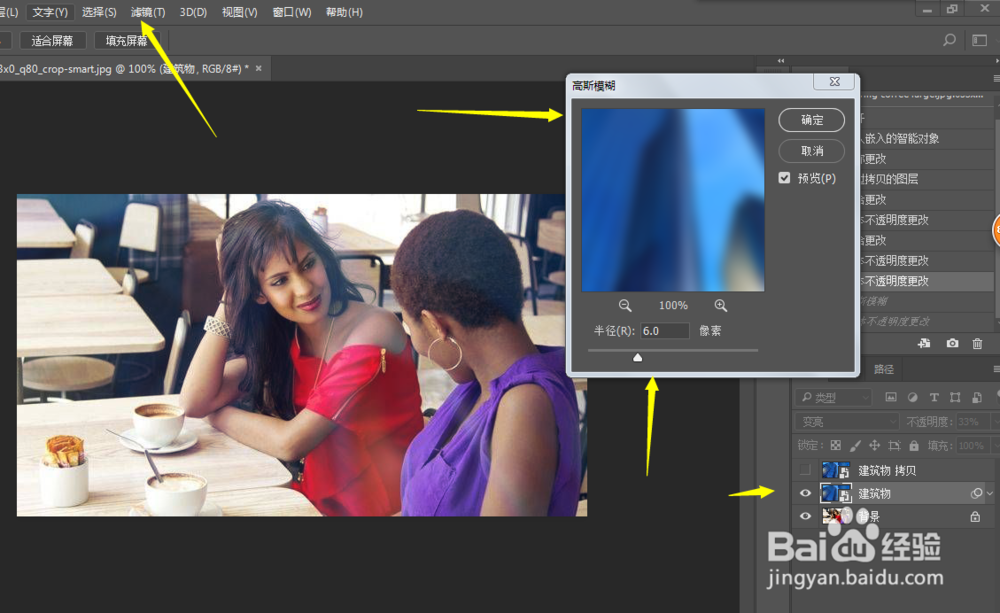The width and height of the screenshot is (1000, 613).
Task: Click the 填充屏幕 button
Action: click(126, 41)
